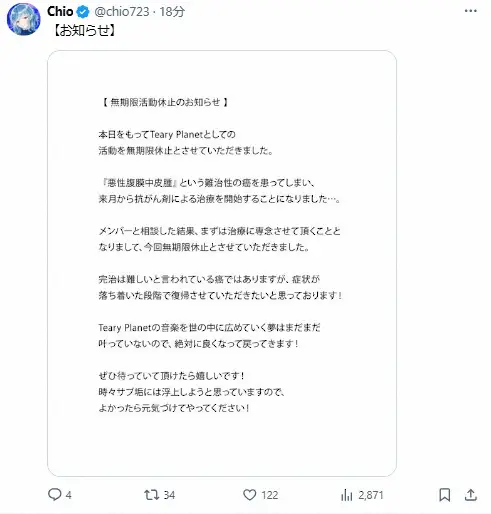
Task: Like the post with the heart icon
Action: coord(249,495)
